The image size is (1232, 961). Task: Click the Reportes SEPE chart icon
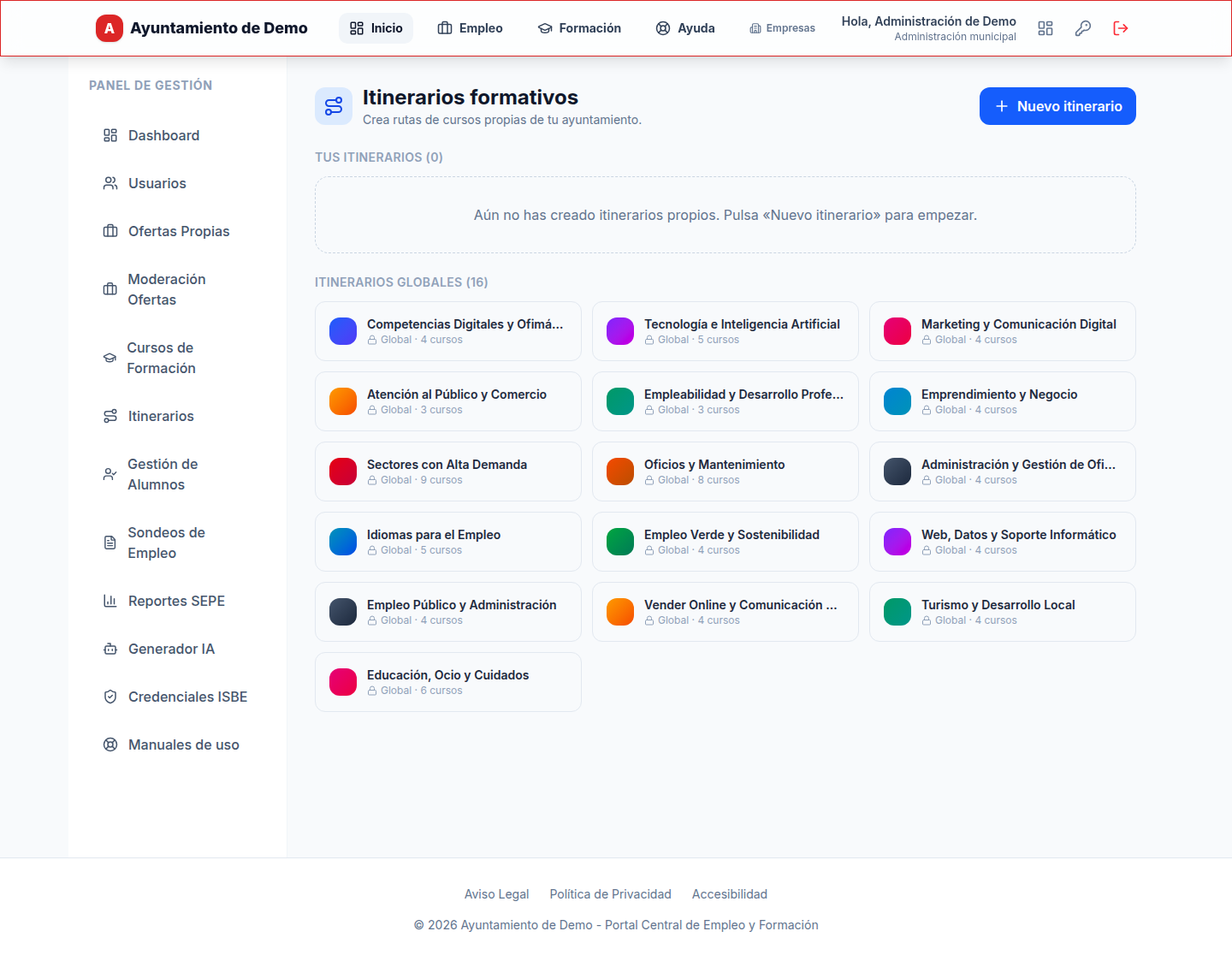click(x=110, y=601)
